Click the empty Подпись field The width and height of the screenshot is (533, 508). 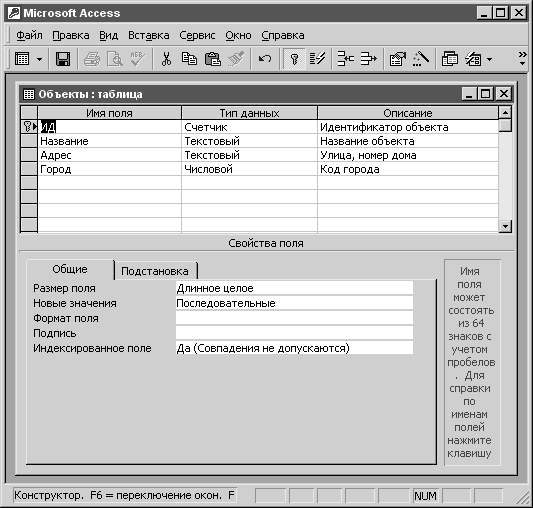(294, 333)
